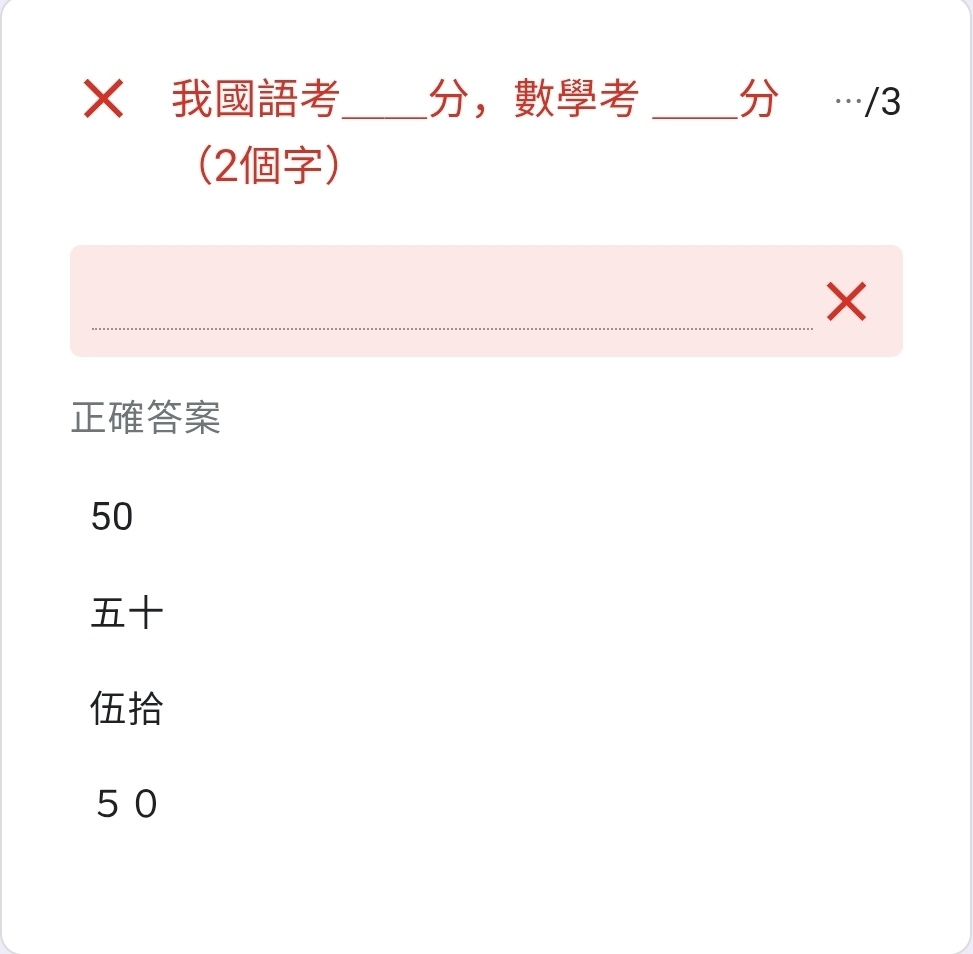The image size is (973, 954).
Task: Click the "我國語考" question text
Action: 256,101
